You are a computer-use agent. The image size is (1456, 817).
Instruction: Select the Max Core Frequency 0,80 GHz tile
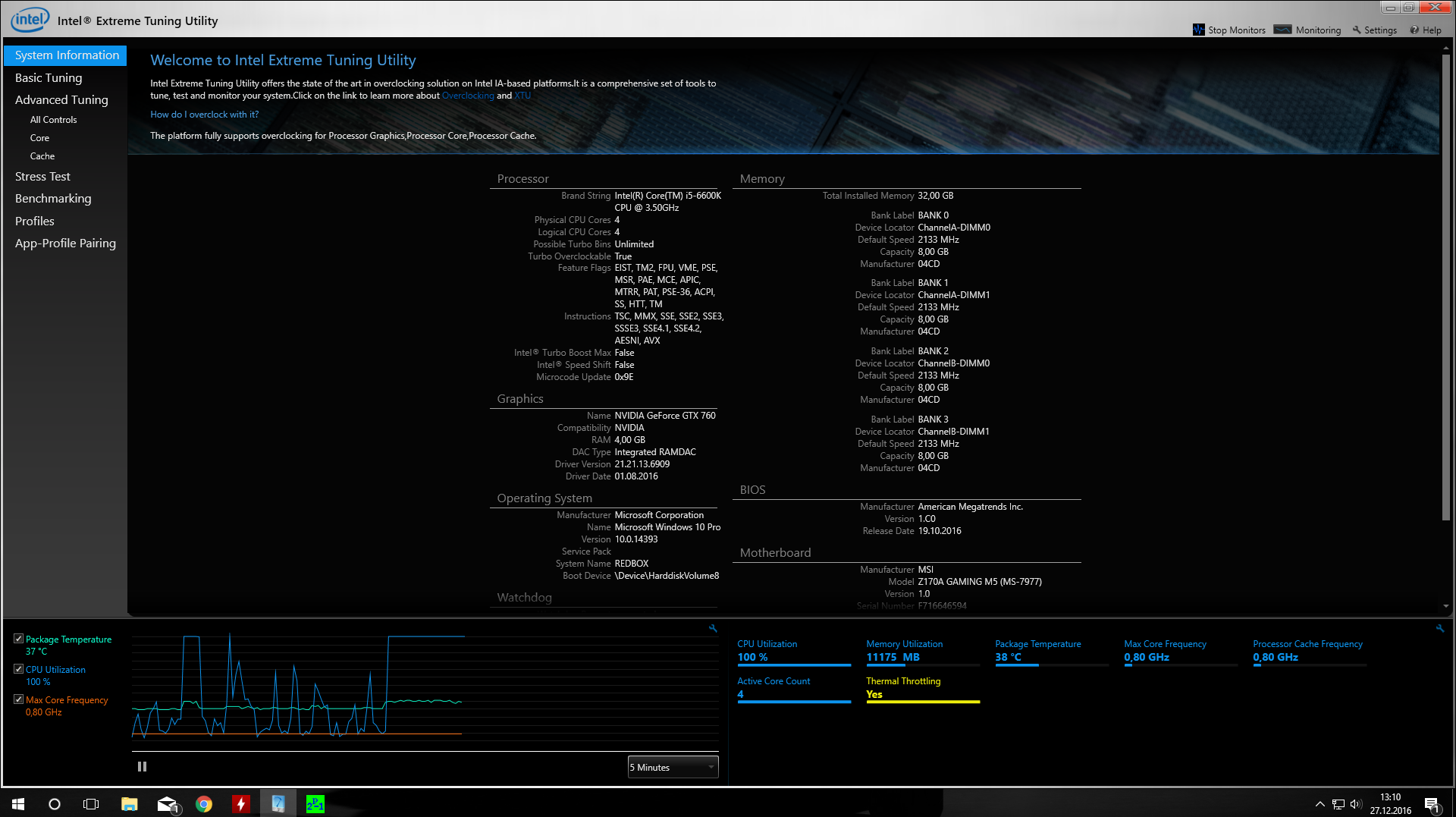click(1181, 652)
